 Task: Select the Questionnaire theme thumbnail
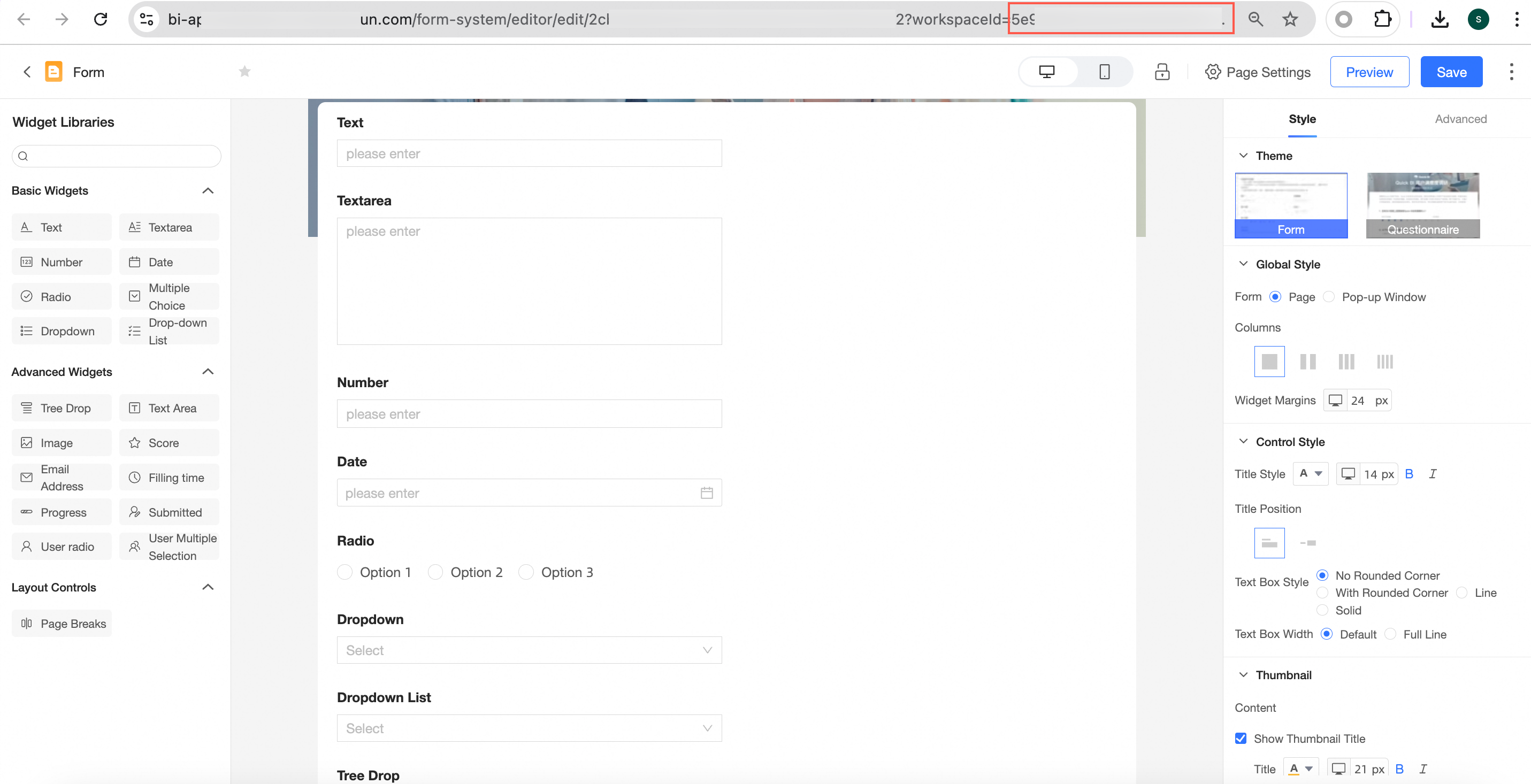pos(1422,205)
